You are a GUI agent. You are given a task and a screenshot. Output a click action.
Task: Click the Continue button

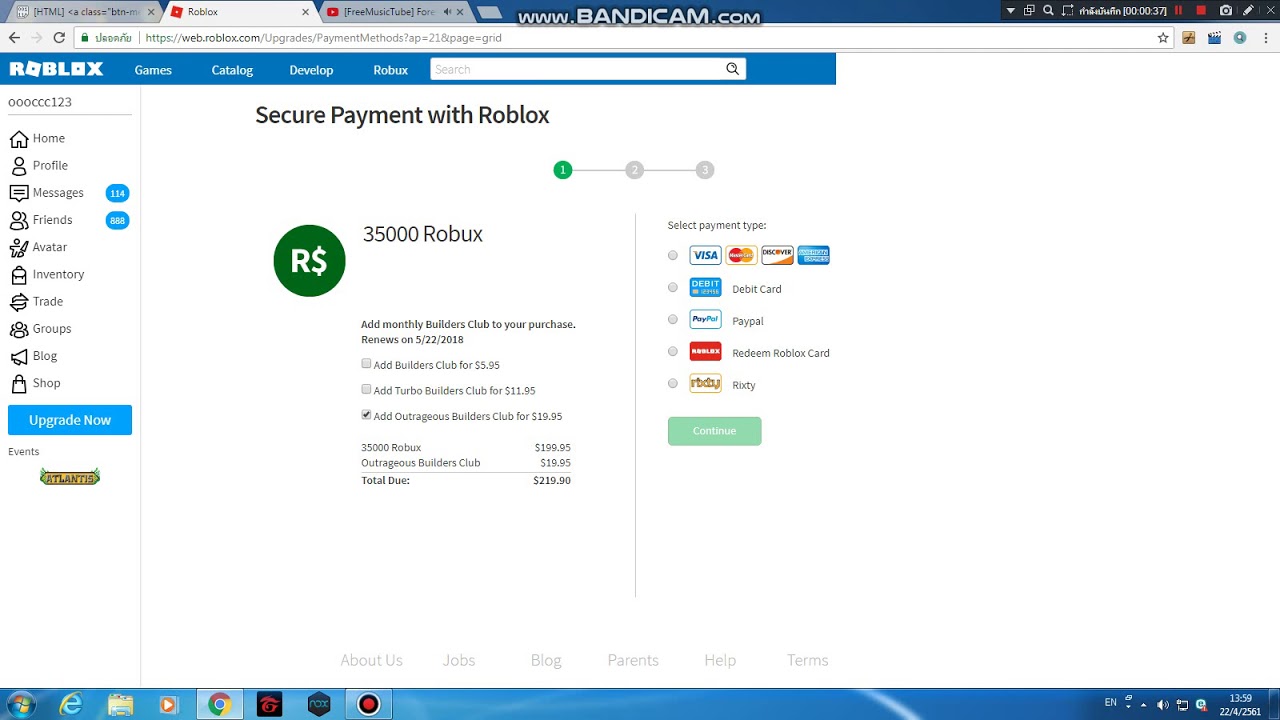(x=714, y=431)
